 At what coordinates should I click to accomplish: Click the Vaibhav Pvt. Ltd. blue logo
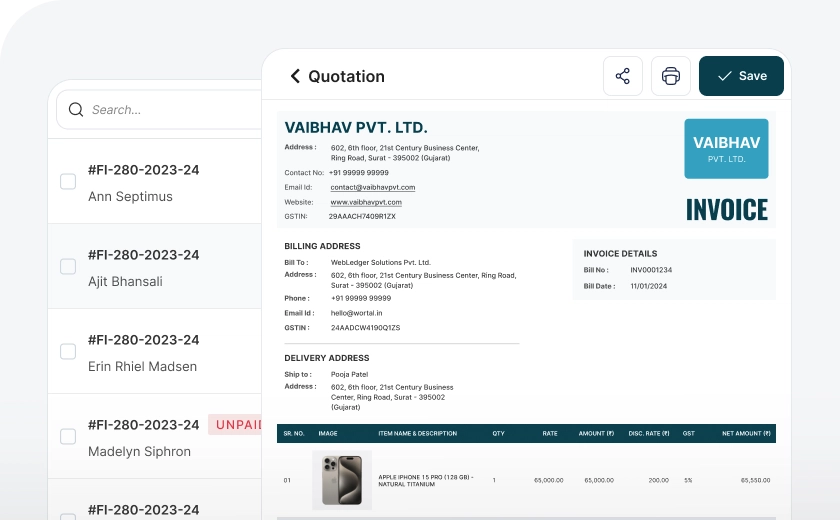pyautogui.click(x=726, y=149)
